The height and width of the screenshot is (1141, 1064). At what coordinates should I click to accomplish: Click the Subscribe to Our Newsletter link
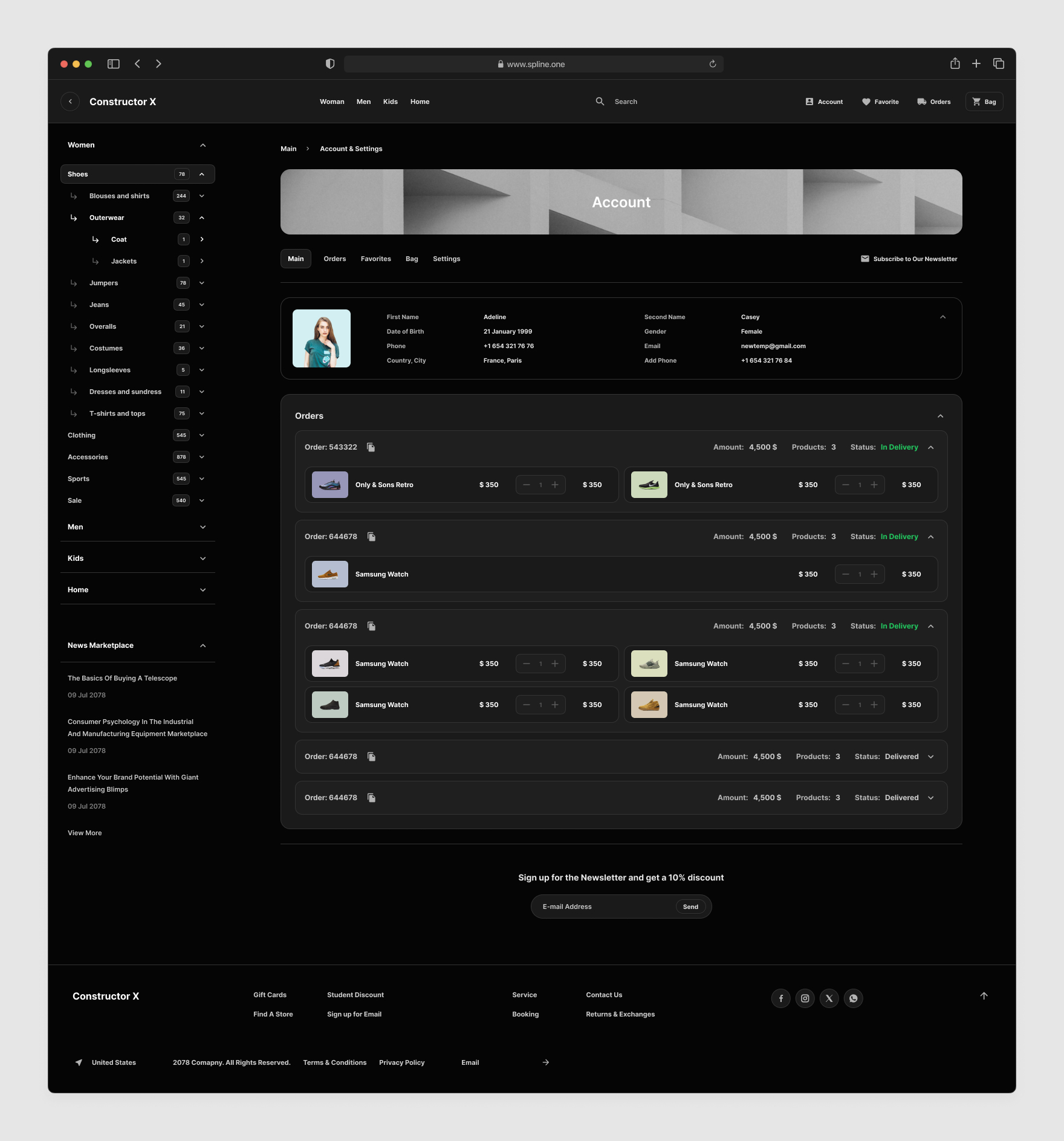(909, 259)
